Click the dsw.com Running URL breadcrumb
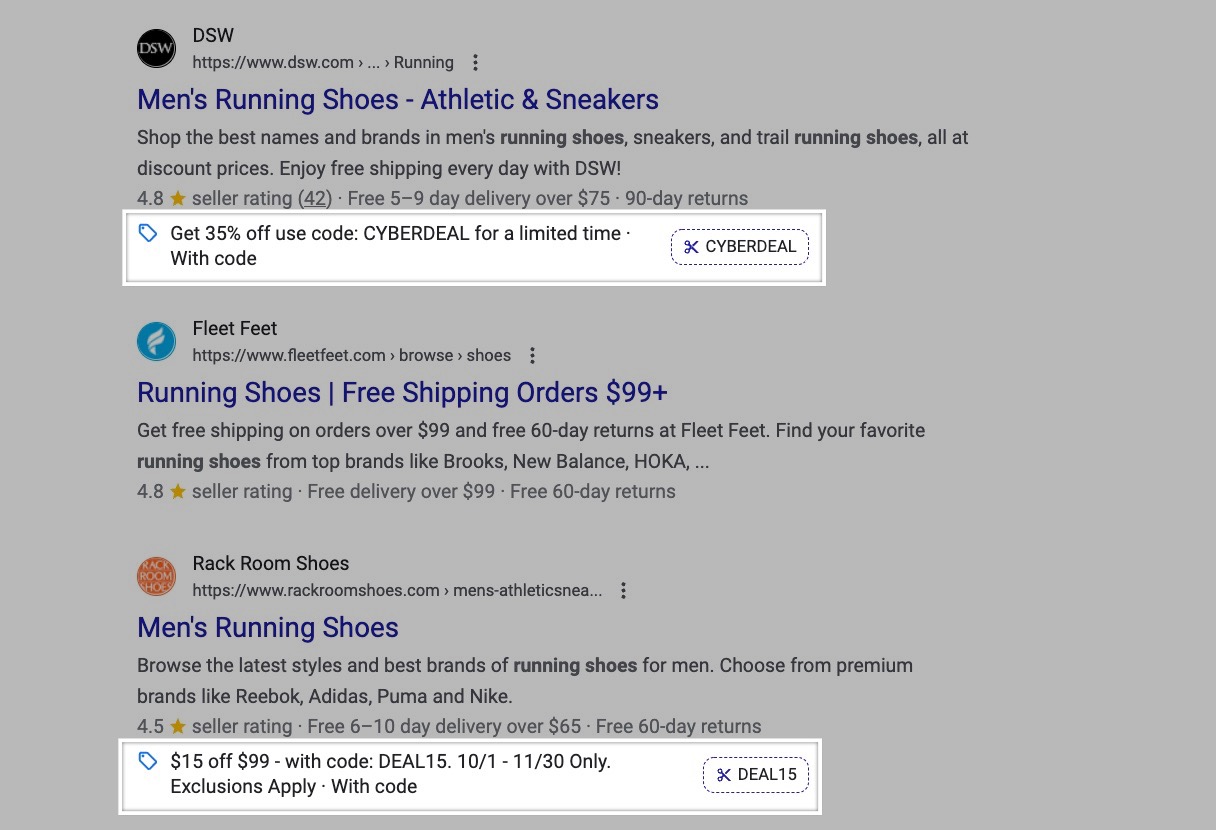The width and height of the screenshot is (1216, 830). 323,63
